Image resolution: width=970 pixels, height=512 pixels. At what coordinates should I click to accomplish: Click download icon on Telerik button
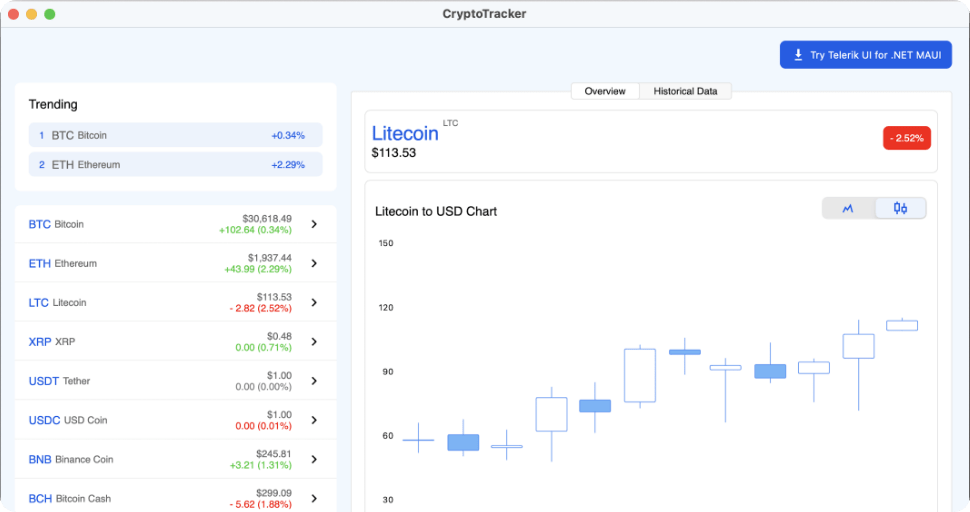pos(798,55)
